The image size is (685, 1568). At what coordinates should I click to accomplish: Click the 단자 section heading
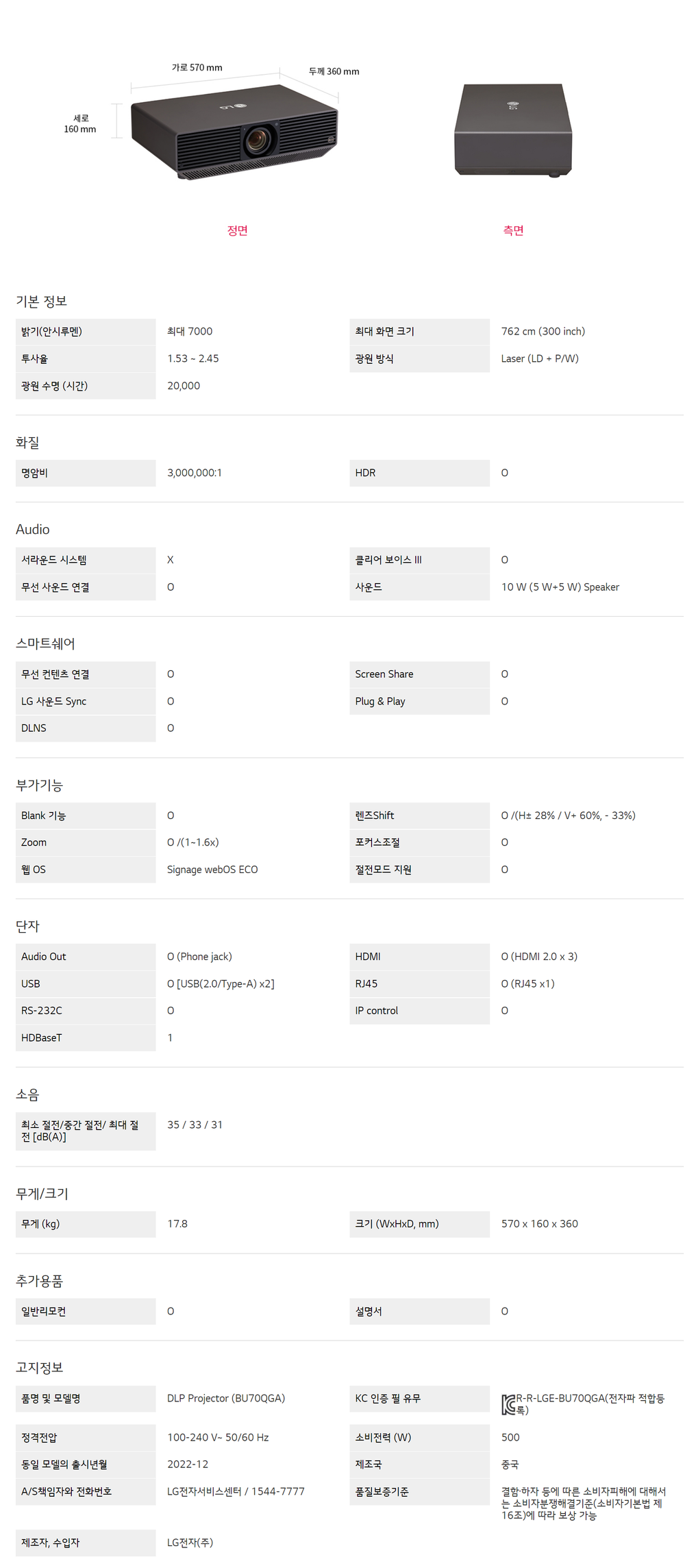pyautogui.click(x=28, y=926)
